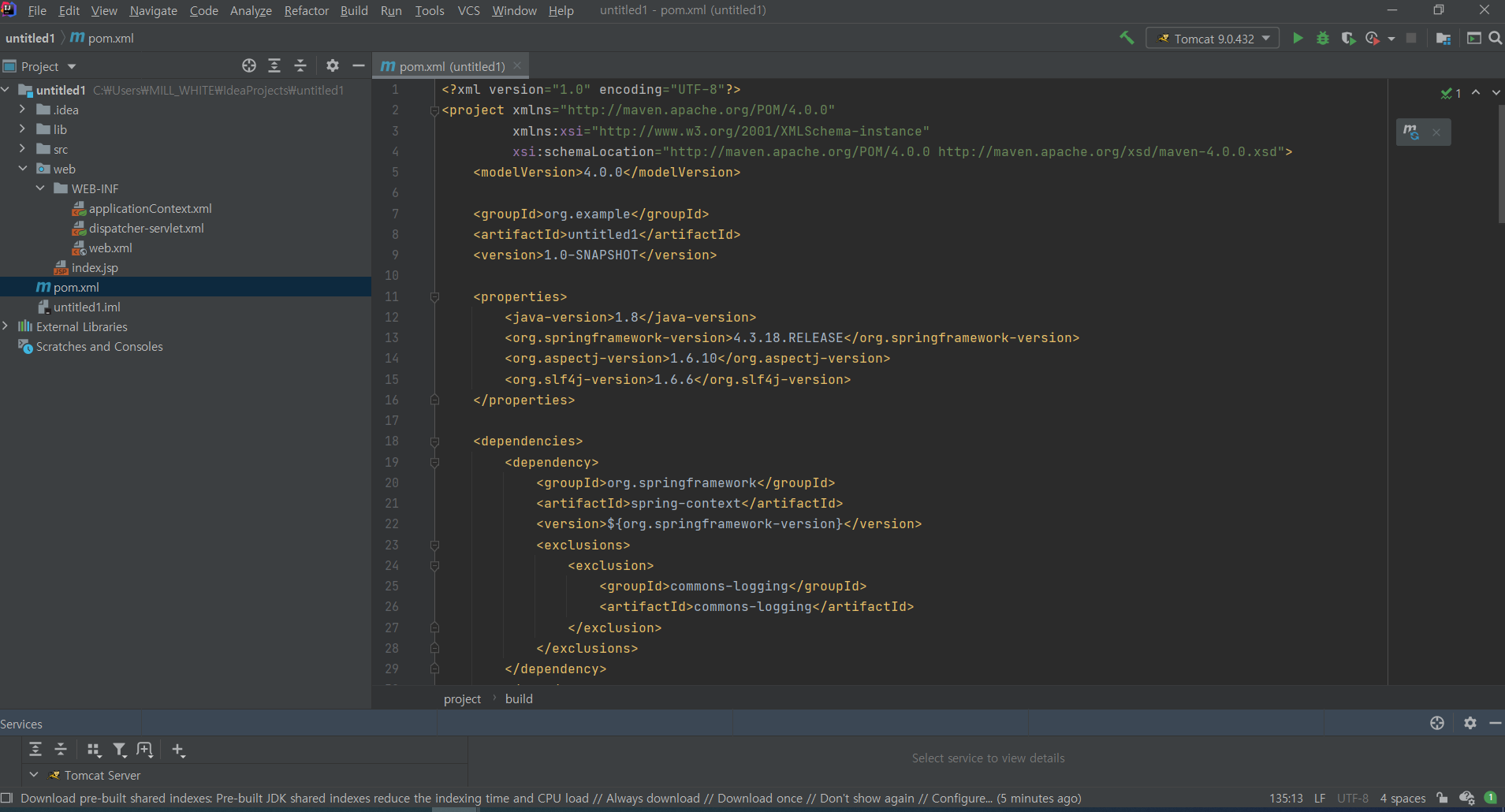
Task: Click Group By icon in Services
Action: pos(94,750)
